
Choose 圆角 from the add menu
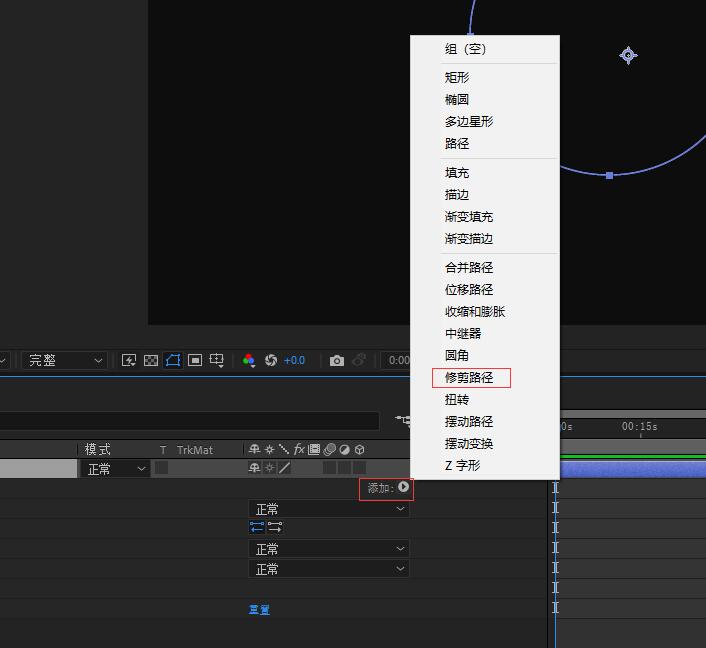[x=485, y=356]
